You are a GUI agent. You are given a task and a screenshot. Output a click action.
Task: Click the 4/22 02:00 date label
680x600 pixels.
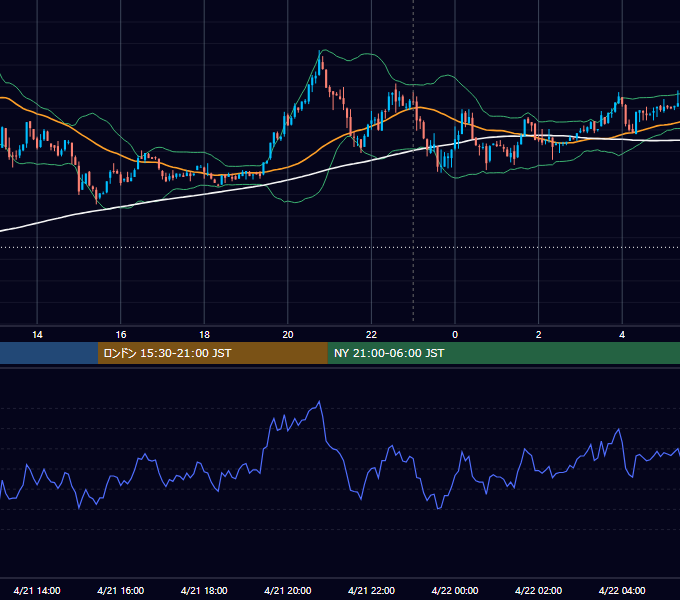click(538, 590)
